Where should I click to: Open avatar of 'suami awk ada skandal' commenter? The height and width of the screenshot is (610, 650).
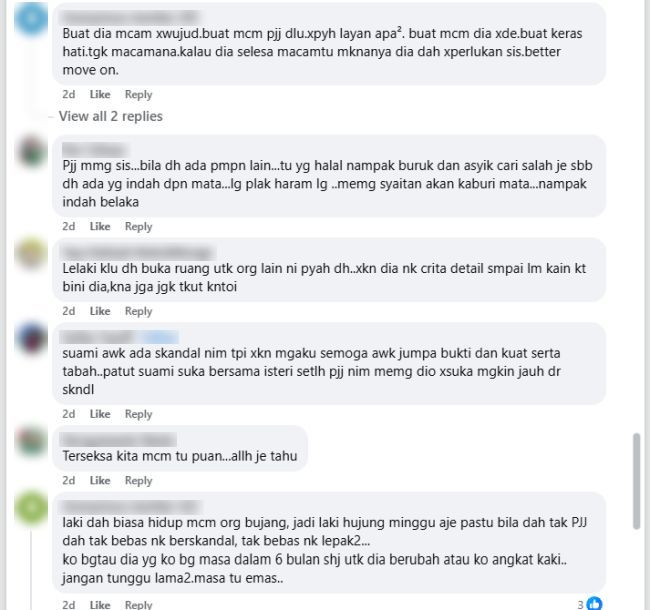[31, 339]
